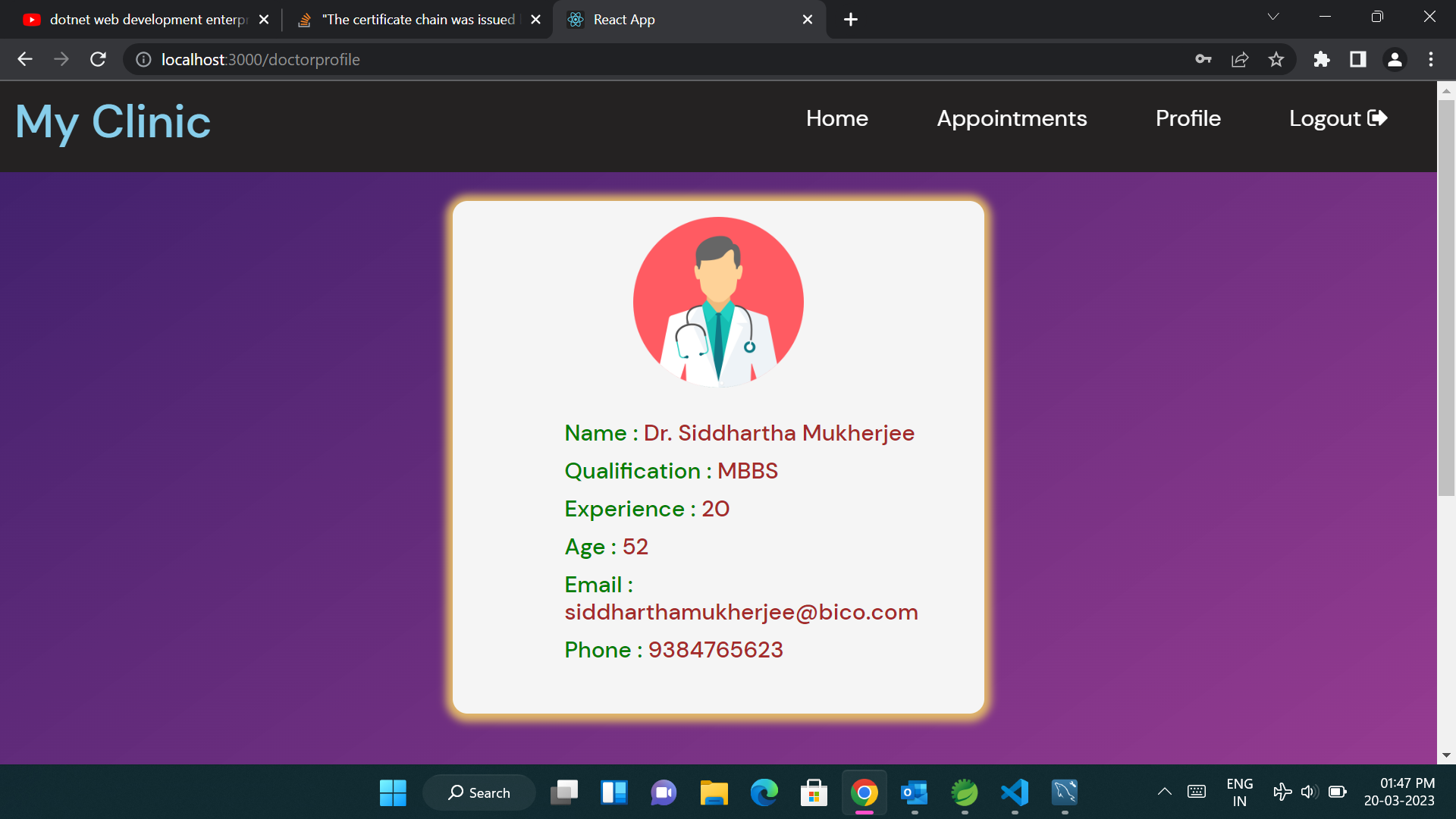The height and width of the screenshot is (819, 1456).
Task: Show hidden system tray icons
Action: (1165, 792)
